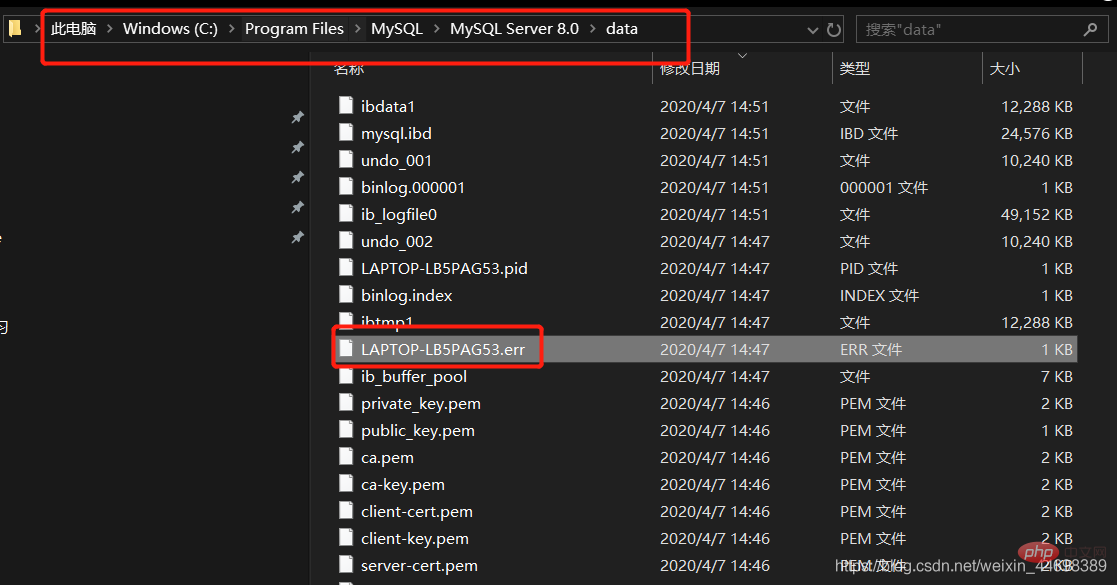Navigate to MySQL breadcrumb folder
The height and width of the screenshot is (585, 1117).
click(397, 29)
